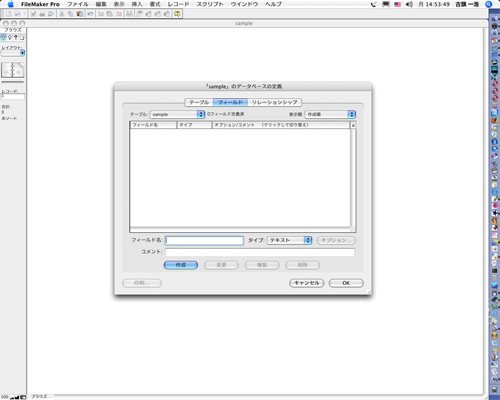Click the Apple menu logo

[10, 4]
